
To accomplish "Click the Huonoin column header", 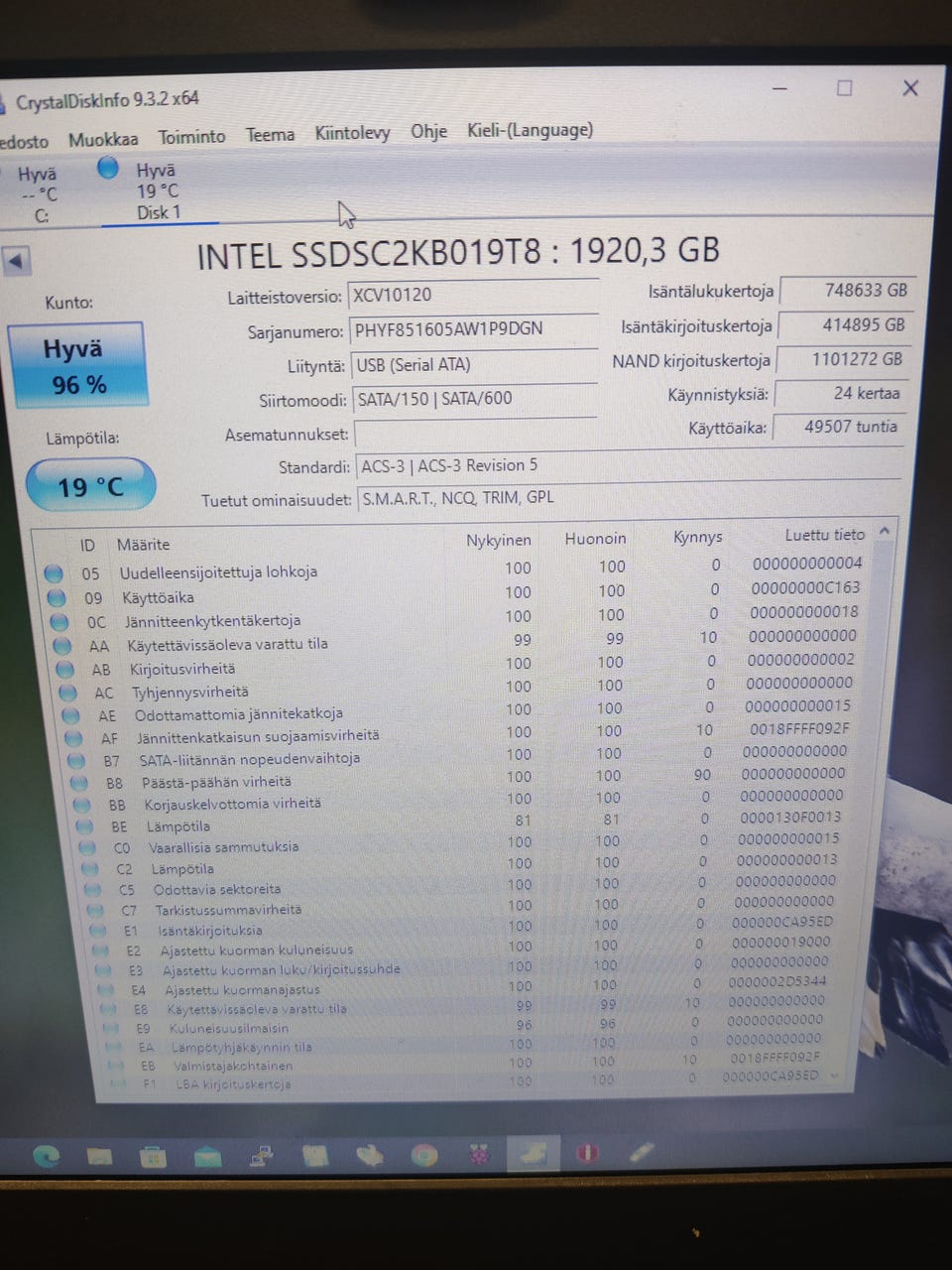I will 595,539.
